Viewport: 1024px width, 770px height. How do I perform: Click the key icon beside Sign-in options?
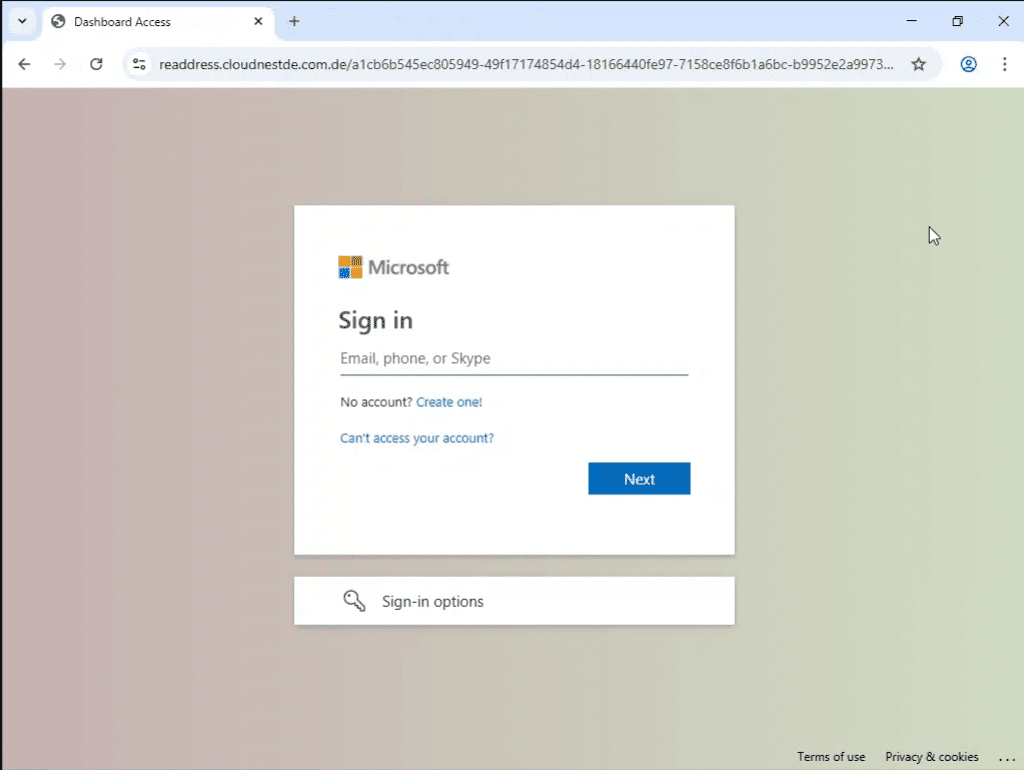tap(354, 600)
